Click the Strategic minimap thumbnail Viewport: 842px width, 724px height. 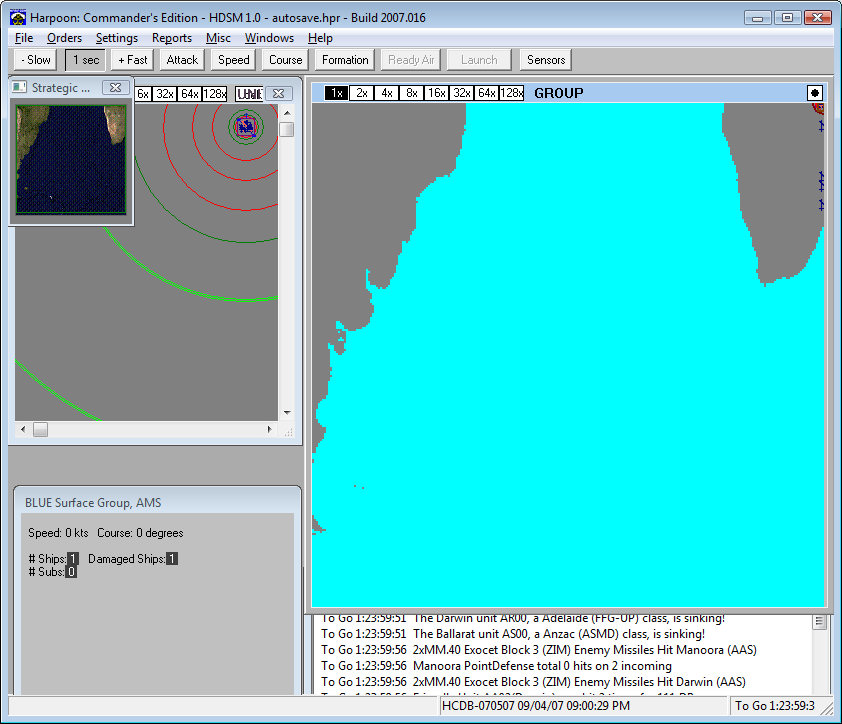pos(70,158)
